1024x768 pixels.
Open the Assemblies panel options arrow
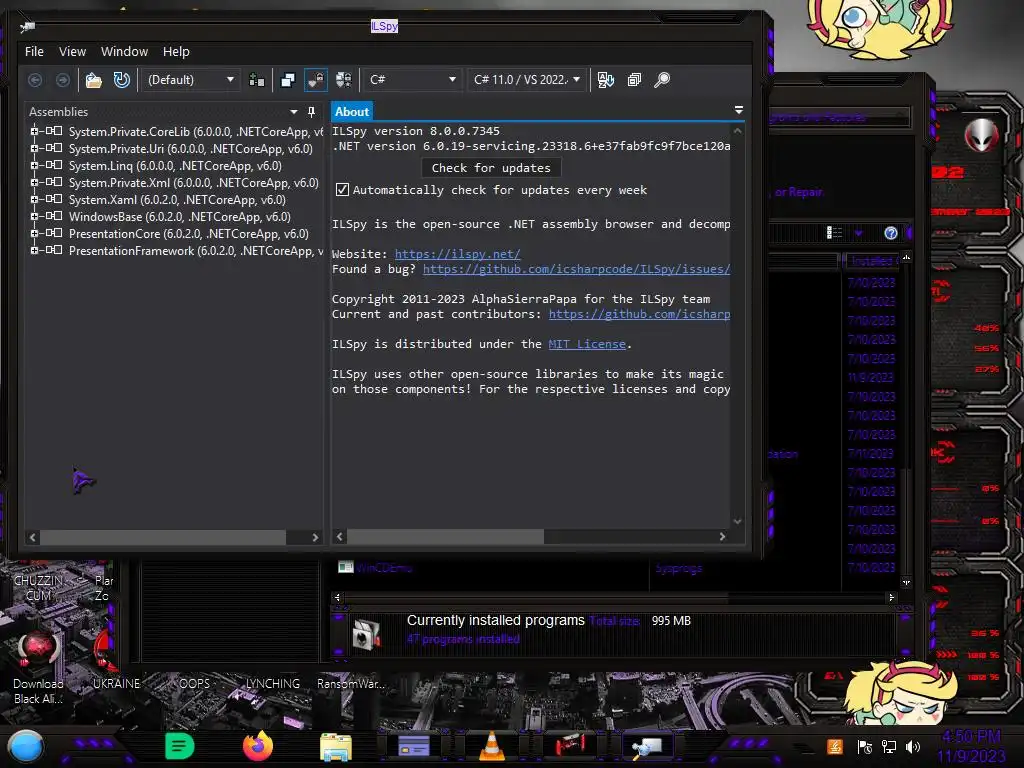294,112
